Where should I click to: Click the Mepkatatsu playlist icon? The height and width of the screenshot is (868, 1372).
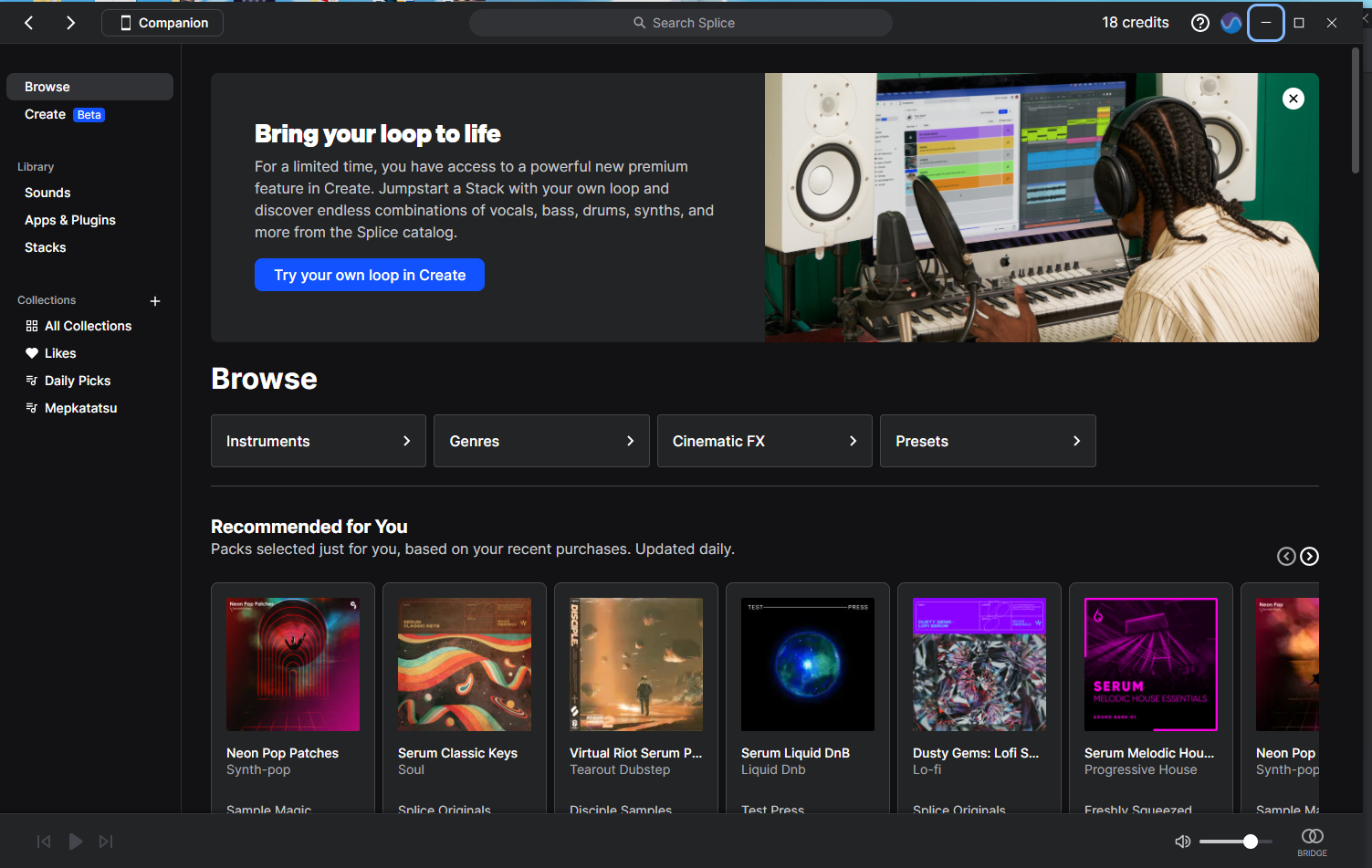pyautogui.click(x=32, y=408)
